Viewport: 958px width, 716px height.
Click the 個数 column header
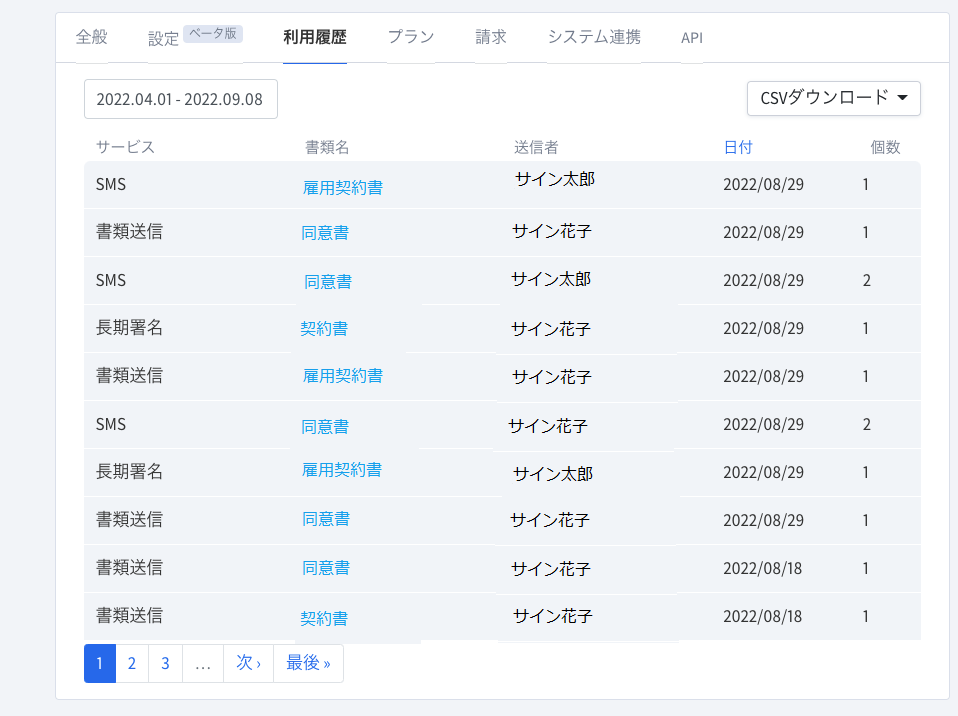(885, 147)
